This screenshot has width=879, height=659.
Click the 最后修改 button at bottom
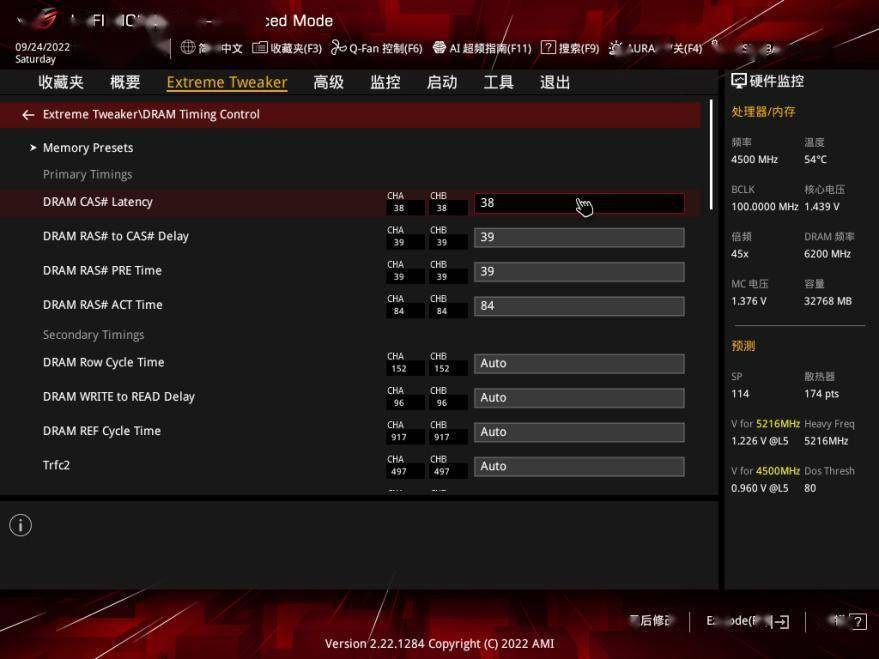[x=651, y=621]
